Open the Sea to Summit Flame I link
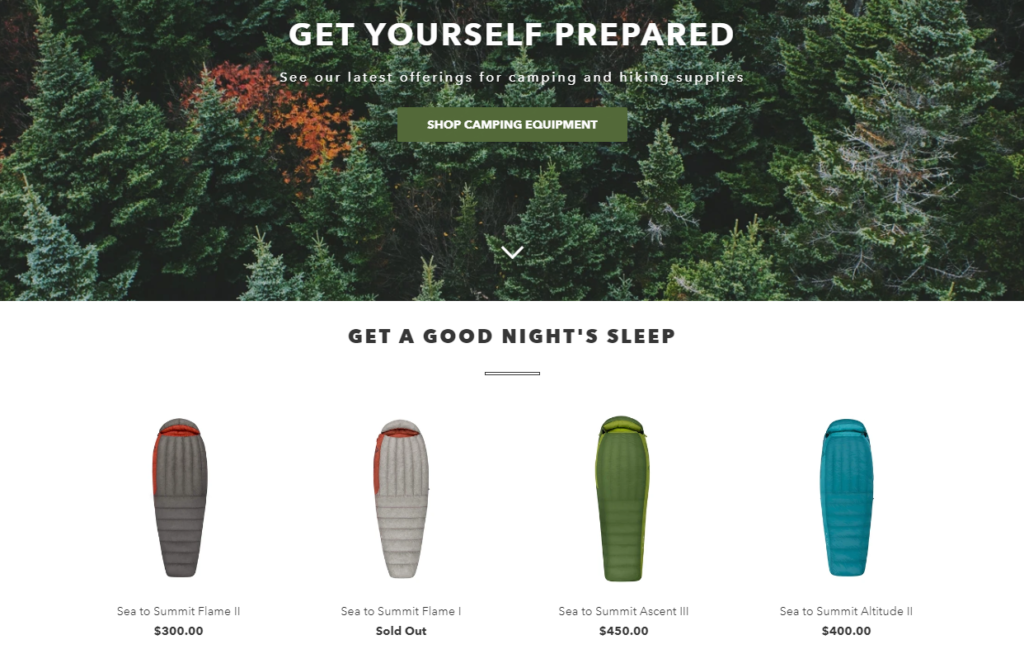Image resolution: width=1024 pixels, height=649 pixels. (400, 611)
